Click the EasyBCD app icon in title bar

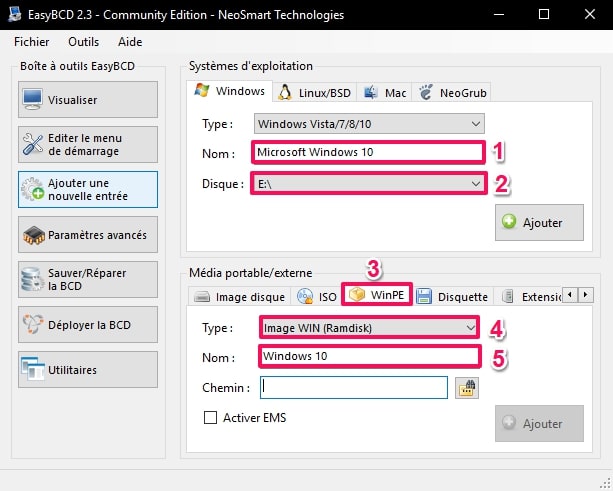pyautogui.click(x=15, y=14)
